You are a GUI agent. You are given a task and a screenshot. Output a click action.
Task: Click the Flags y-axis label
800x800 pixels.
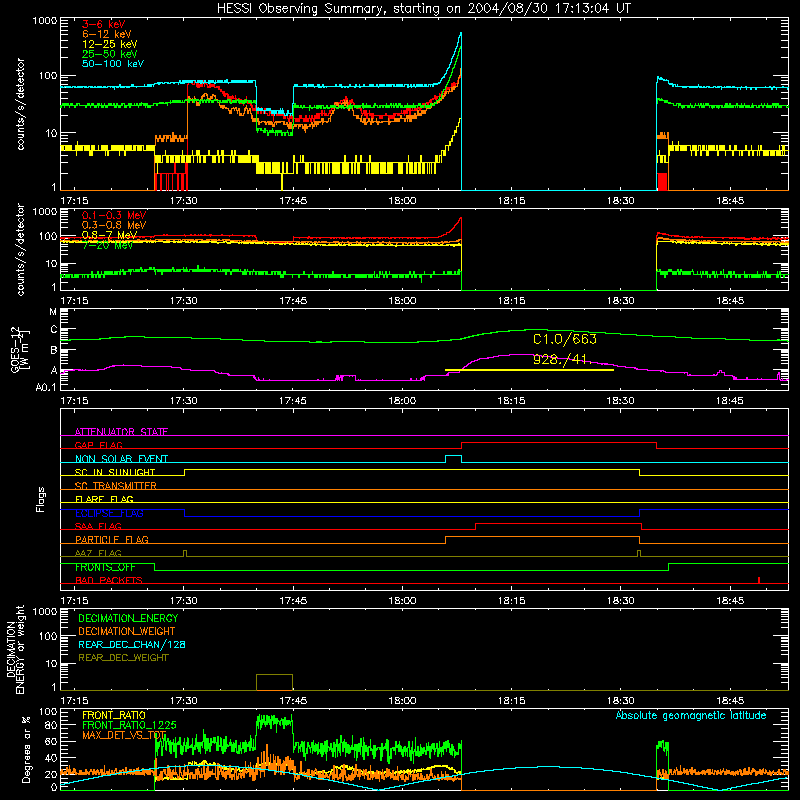coord(40,499)
